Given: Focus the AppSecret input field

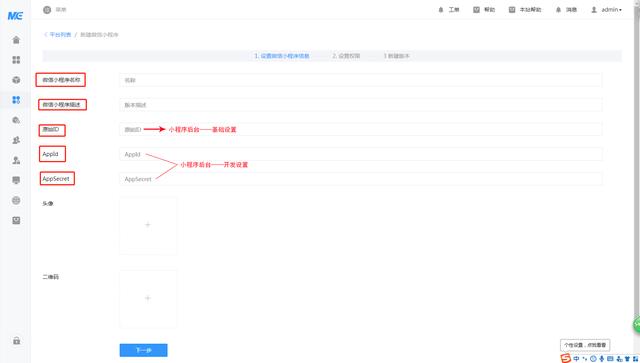Looking at the screenshot, I should pyautogui.click(x=360, y=179).
